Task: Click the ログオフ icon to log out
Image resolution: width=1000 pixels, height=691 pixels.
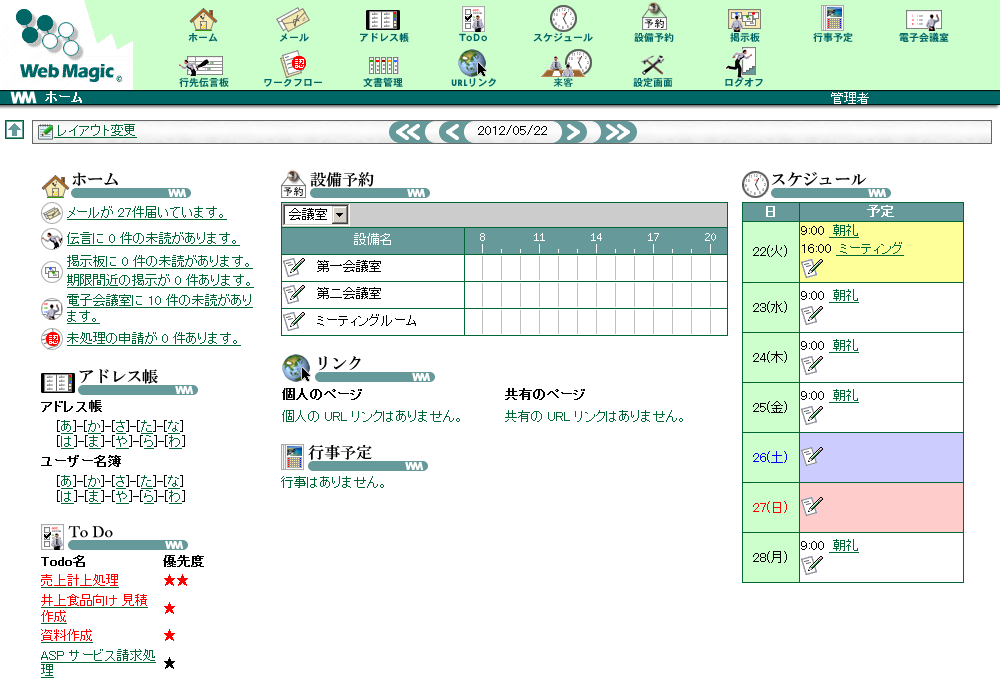Action: pos(740,65)
